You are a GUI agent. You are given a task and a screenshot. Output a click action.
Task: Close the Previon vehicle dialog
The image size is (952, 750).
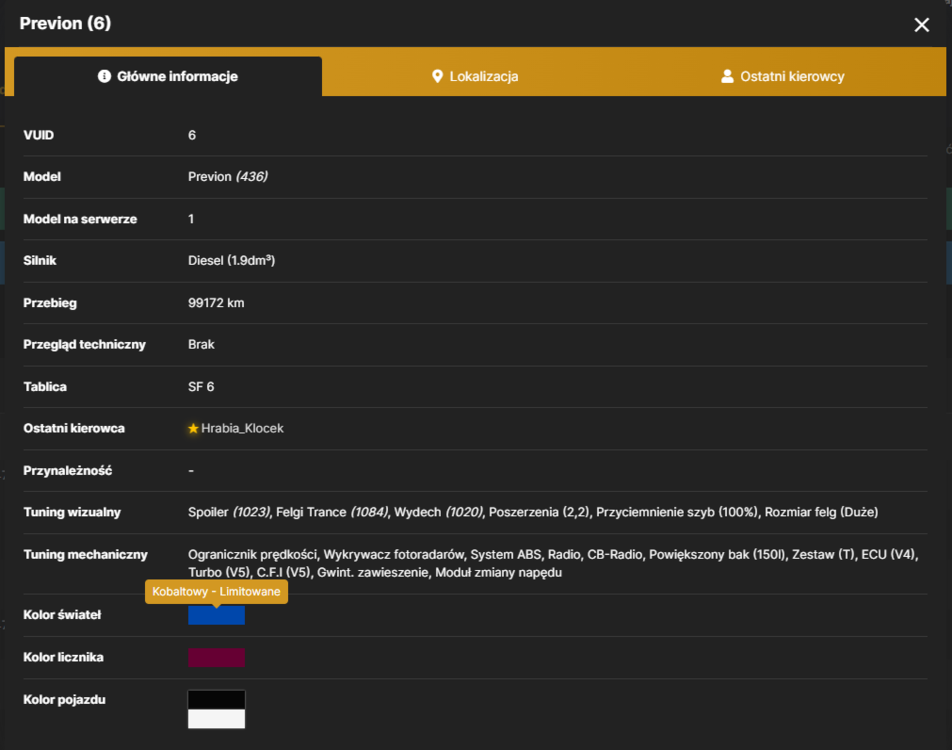click(922, 24)
